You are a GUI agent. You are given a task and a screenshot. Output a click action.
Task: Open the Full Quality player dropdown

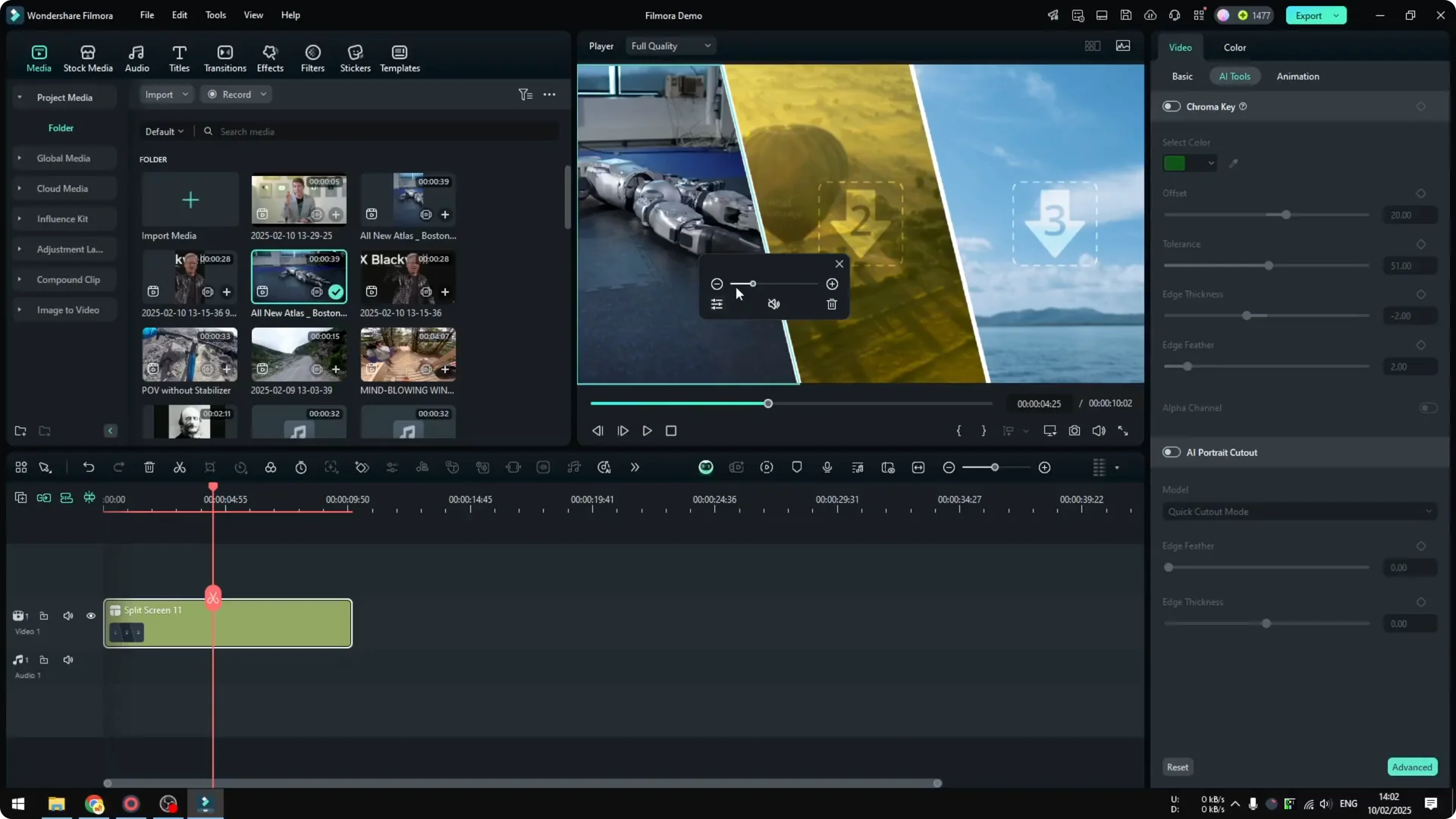point(671,46)
